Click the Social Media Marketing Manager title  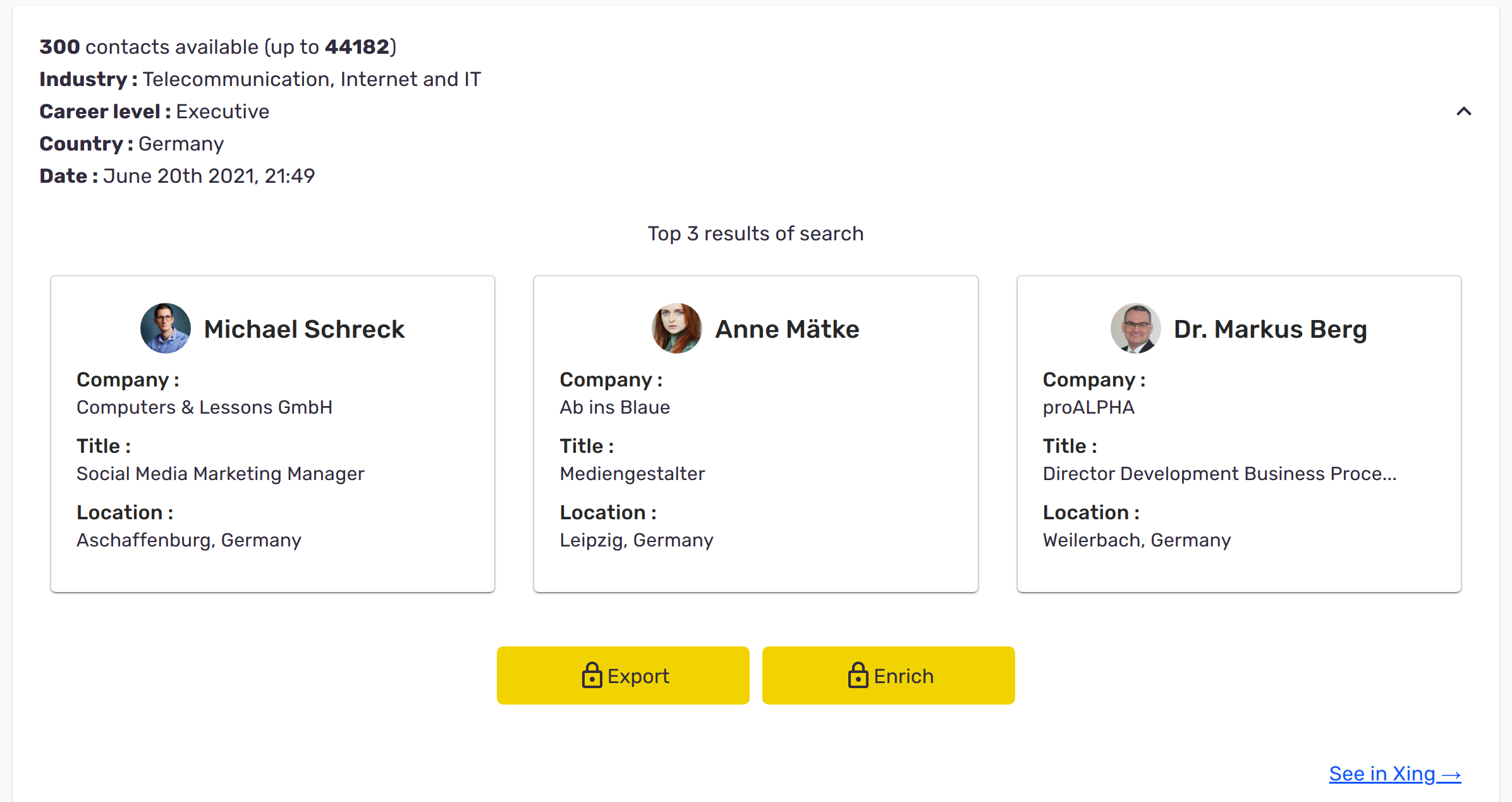tap(220, 474)
